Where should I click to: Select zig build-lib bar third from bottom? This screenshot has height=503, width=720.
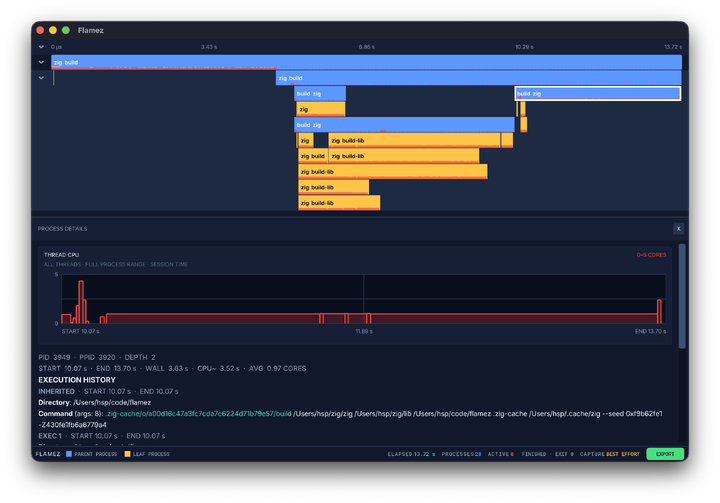coord(393,171)
